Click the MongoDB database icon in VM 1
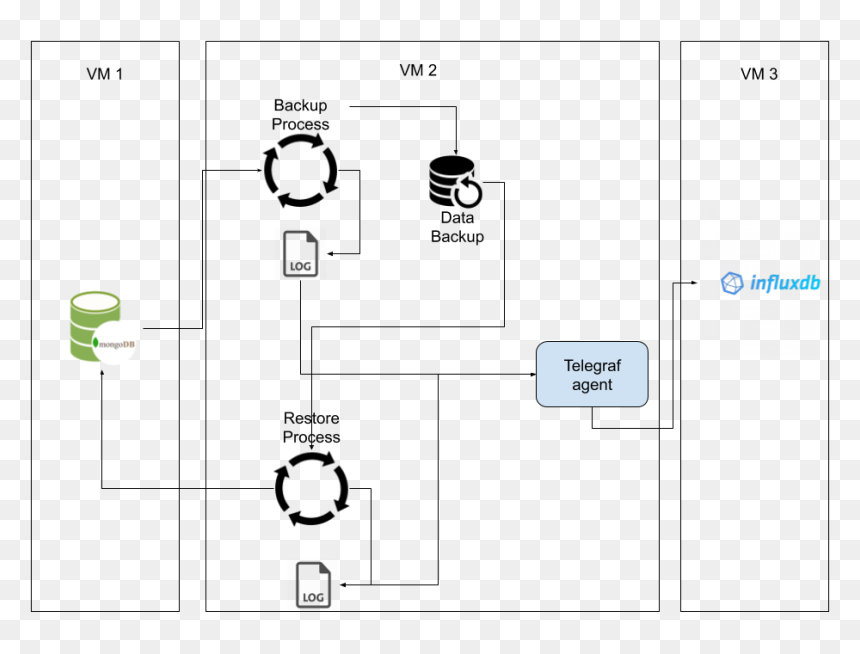The width and height of the screenshot is (860, 654). click(x=103, y=327)
